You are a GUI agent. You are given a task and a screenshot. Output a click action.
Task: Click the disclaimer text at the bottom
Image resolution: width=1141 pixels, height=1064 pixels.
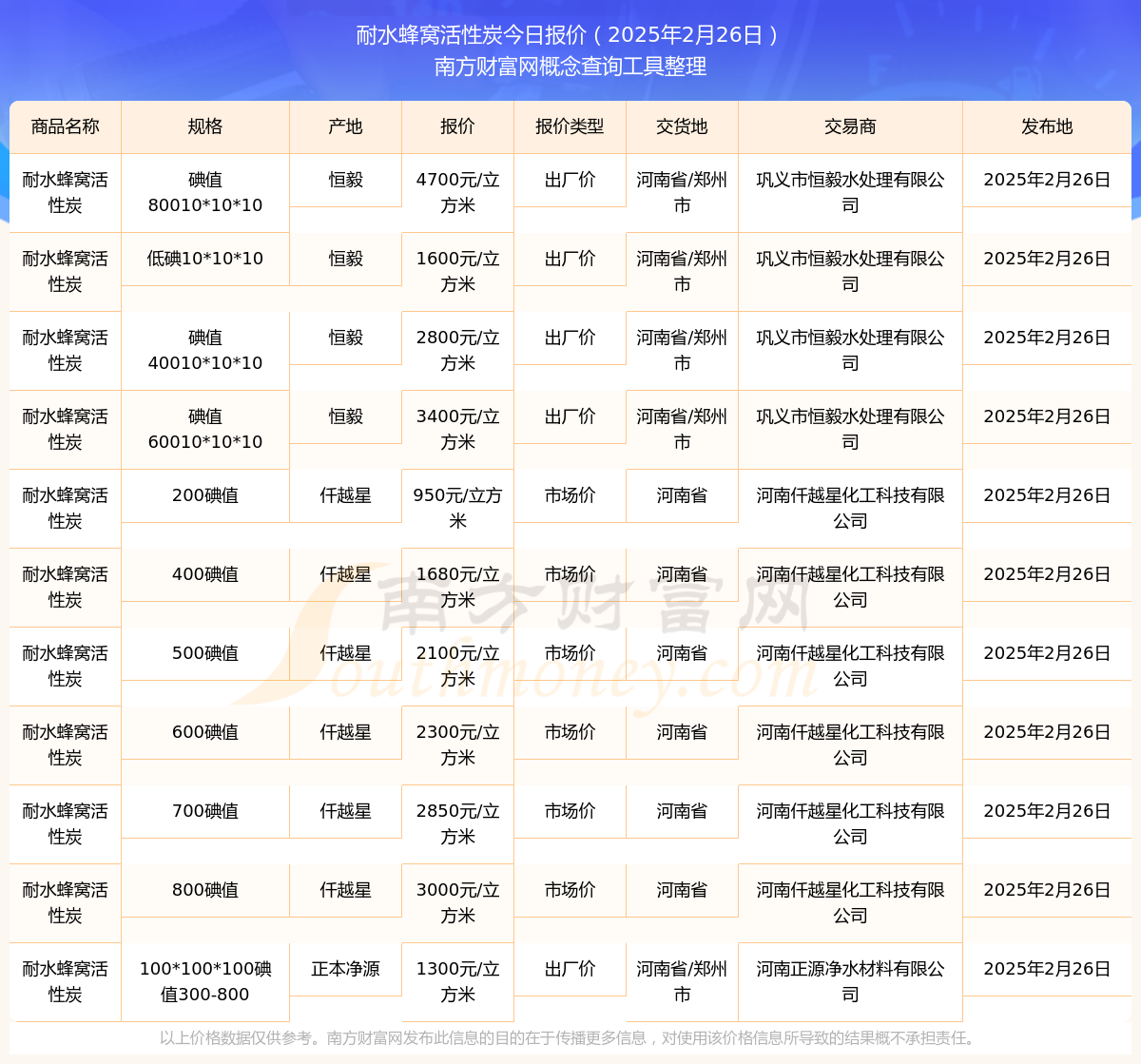click(x=570, y=1038)
